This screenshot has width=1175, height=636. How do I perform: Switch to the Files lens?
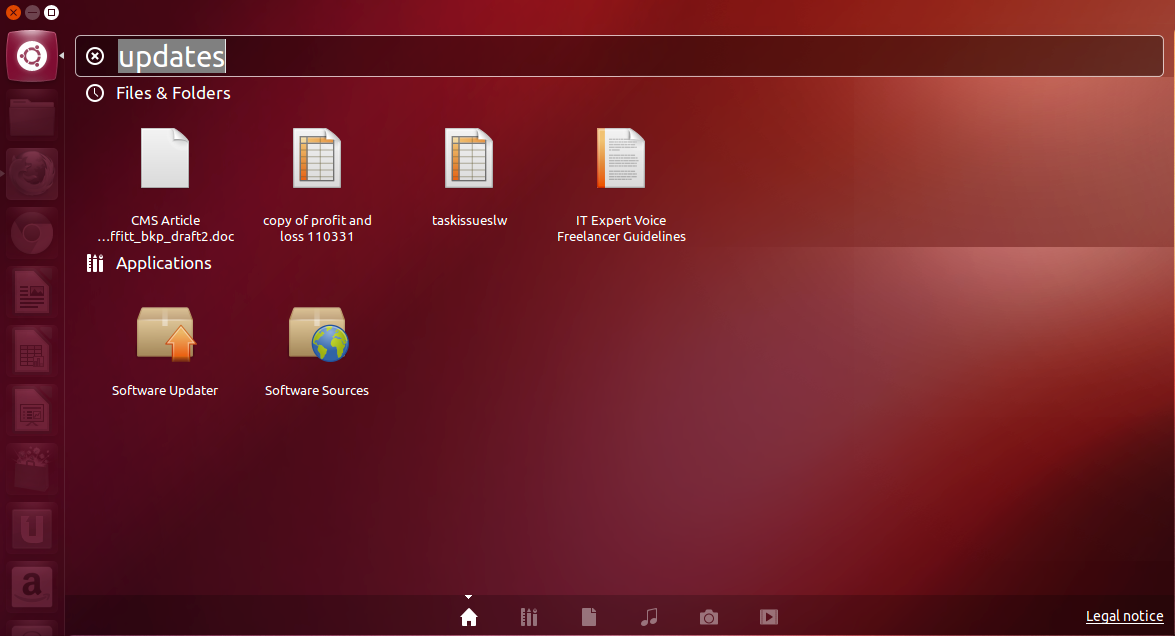(x=589, y=617)
